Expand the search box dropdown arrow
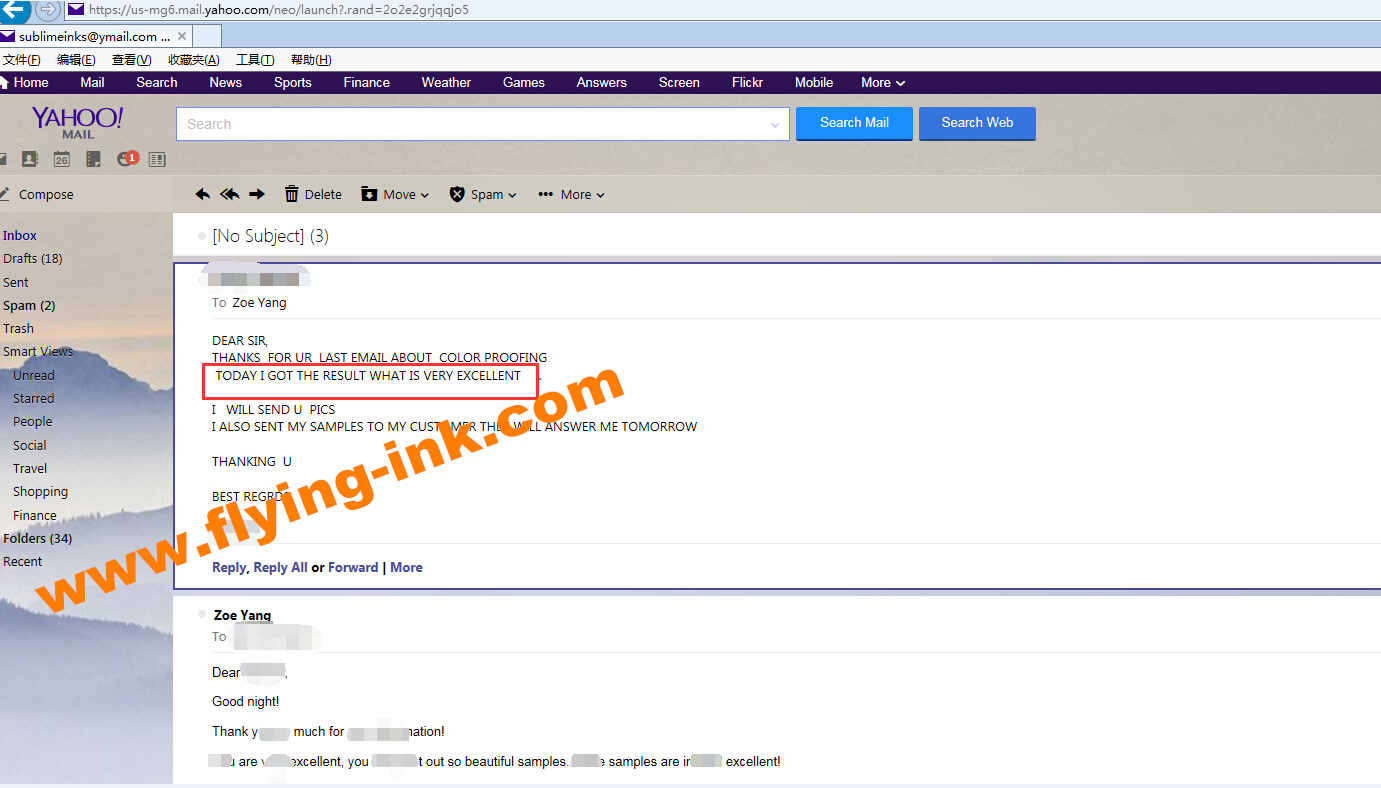 pos(775,125)
